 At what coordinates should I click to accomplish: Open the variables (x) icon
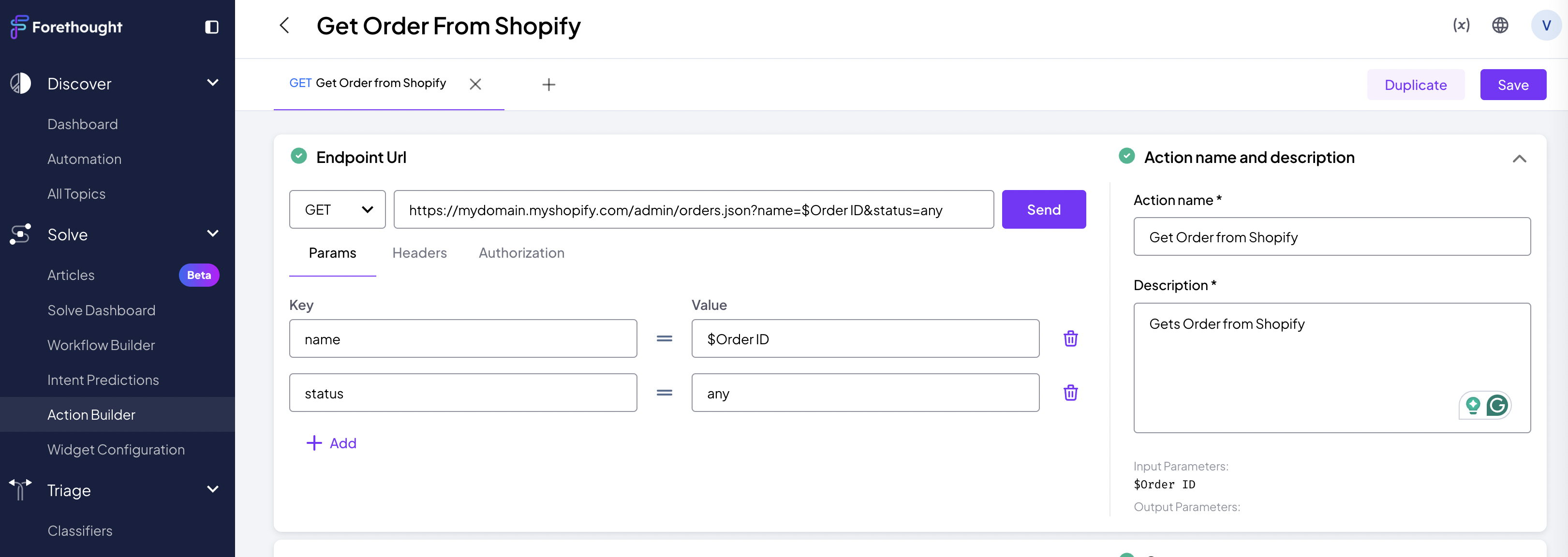click(1461, 25)
